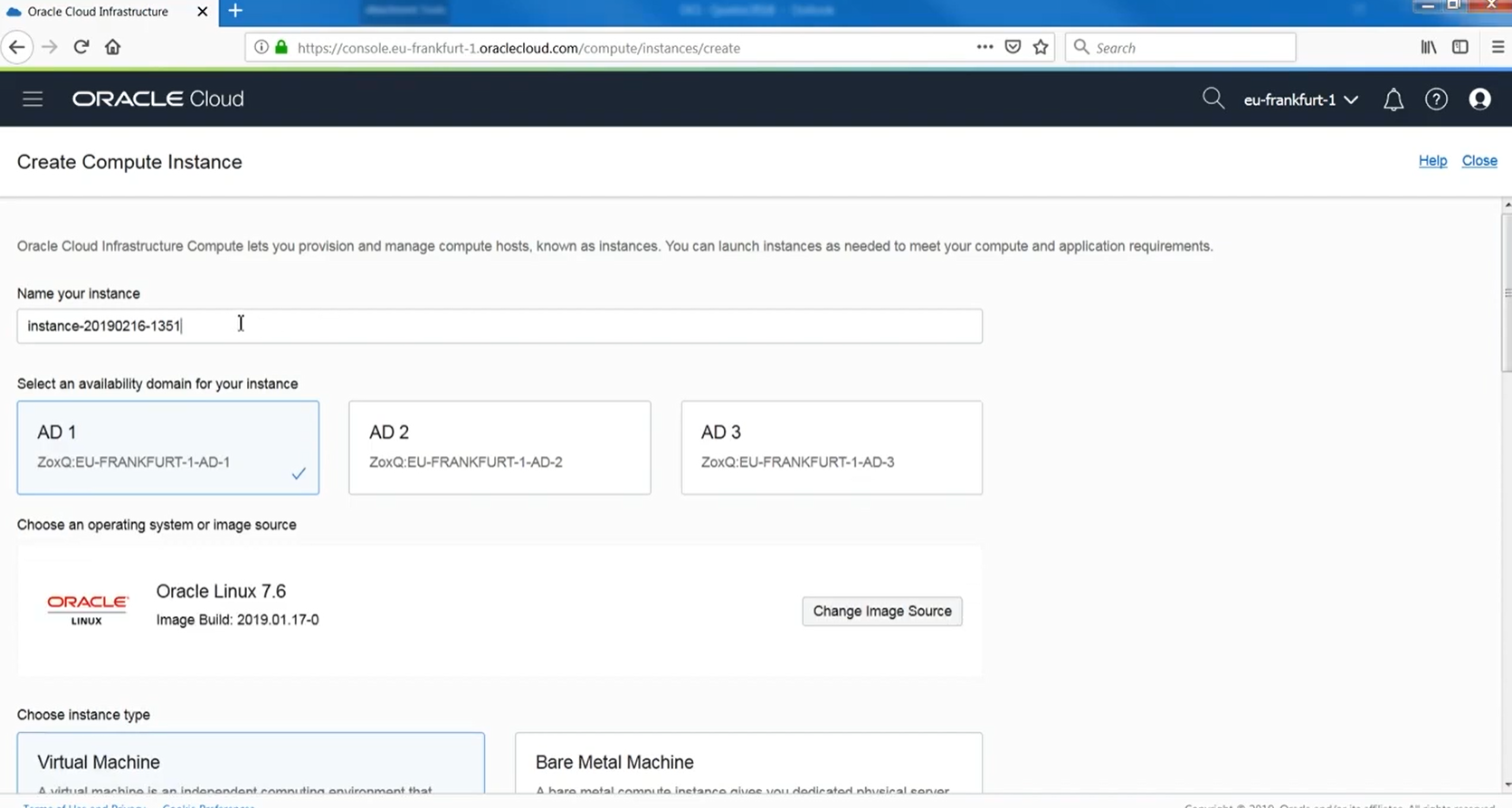The width and height of the screenshot is (1512, 808).
Task: Choose Virtual Machine instance type
Action: [x=251, y=764]
